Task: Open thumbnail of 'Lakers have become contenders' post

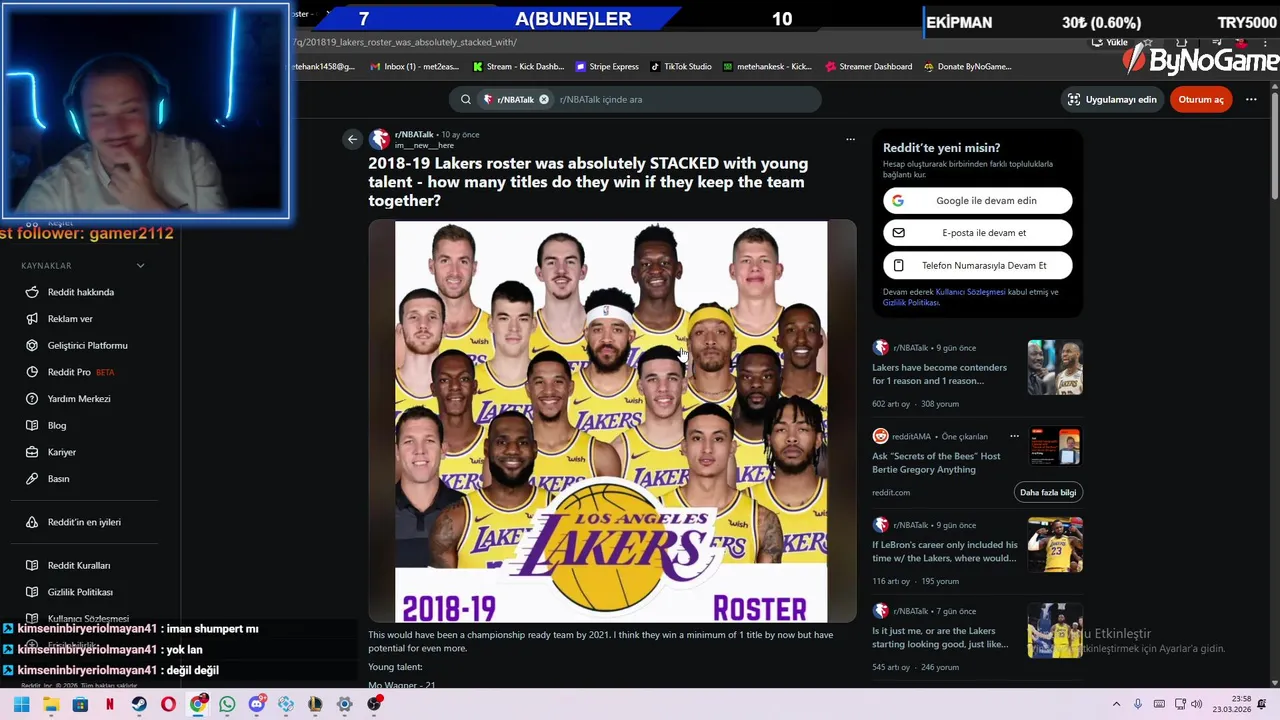Action: coord(1055,367)
